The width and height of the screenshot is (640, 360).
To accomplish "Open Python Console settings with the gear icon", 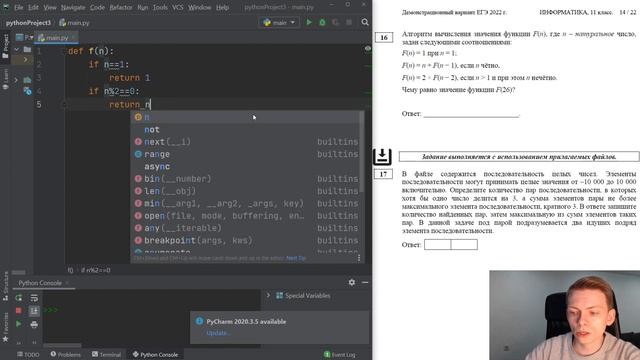I will pyautogui.click(x=352, y=282).
